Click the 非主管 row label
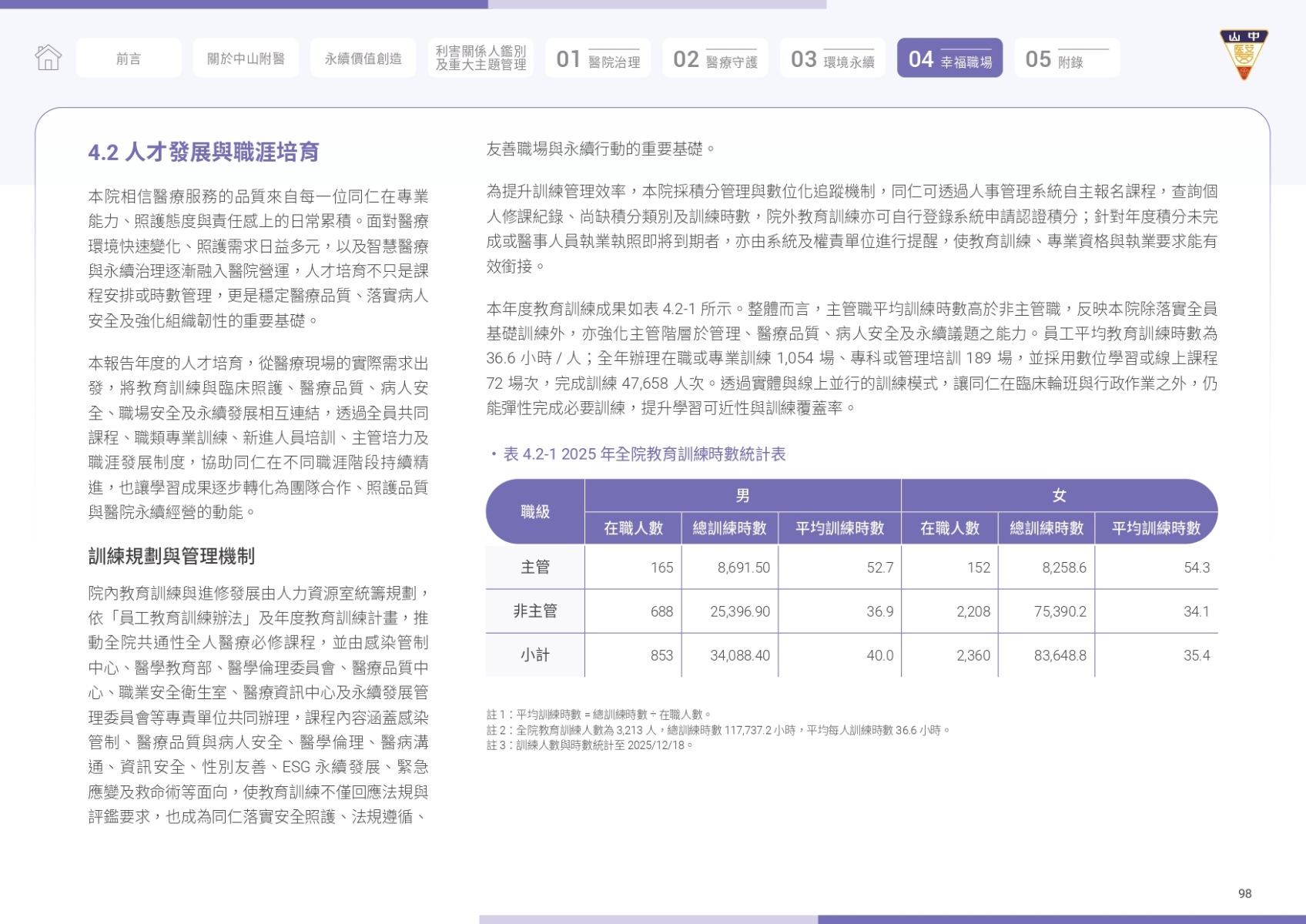This screenshot has height=924, width=1306. pyautogui.click(x=535, y=611)
